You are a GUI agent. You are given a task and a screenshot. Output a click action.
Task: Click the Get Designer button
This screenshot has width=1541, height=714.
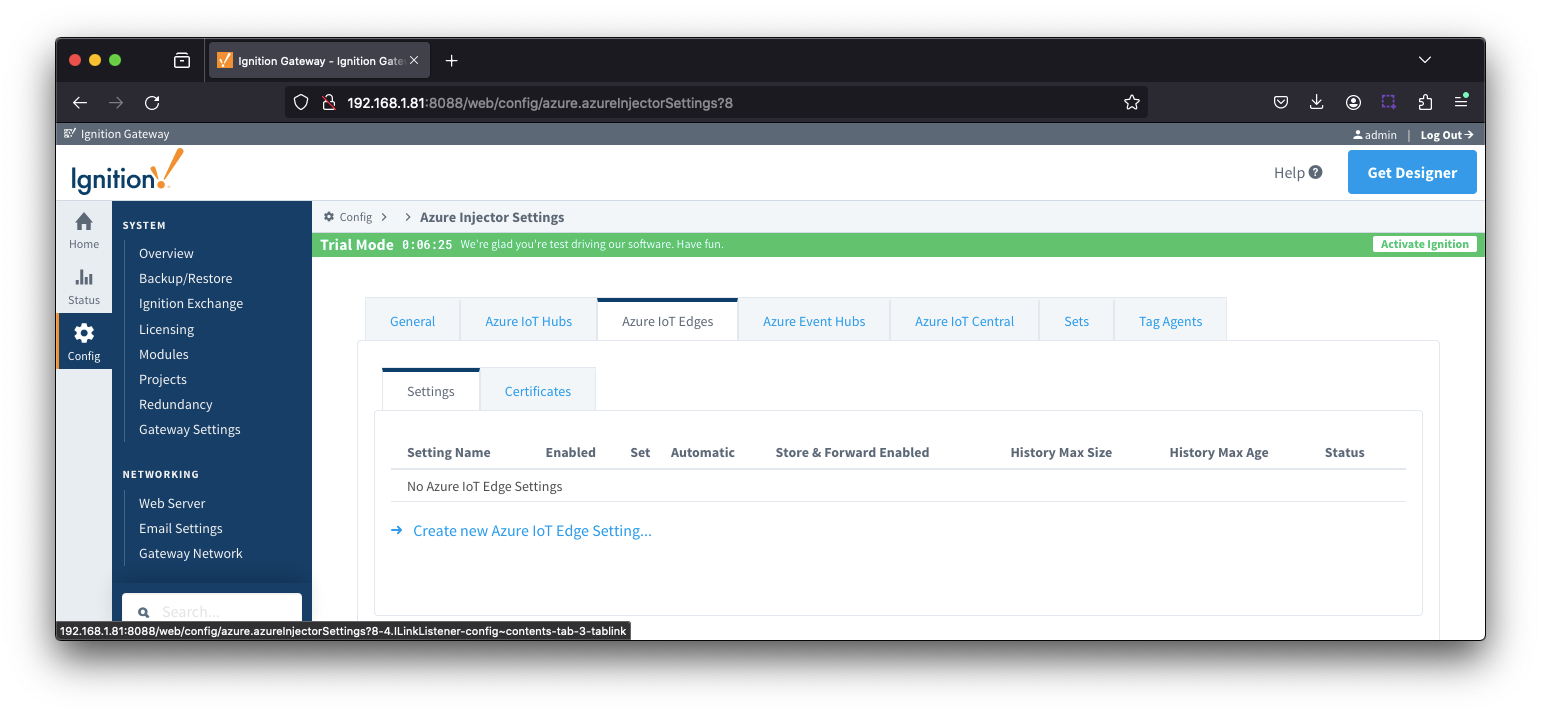1411,172
